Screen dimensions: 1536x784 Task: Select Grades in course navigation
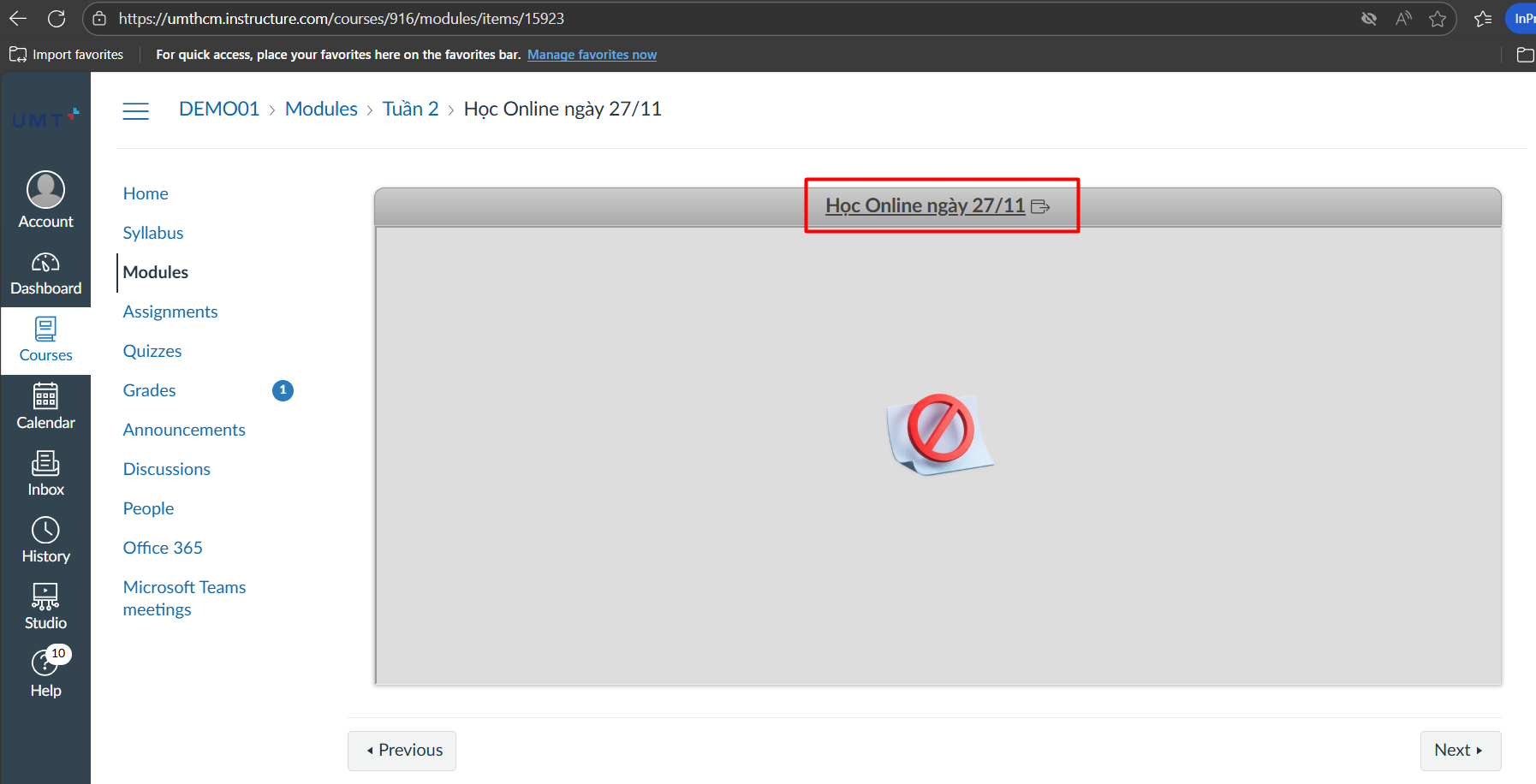point(149,390)
